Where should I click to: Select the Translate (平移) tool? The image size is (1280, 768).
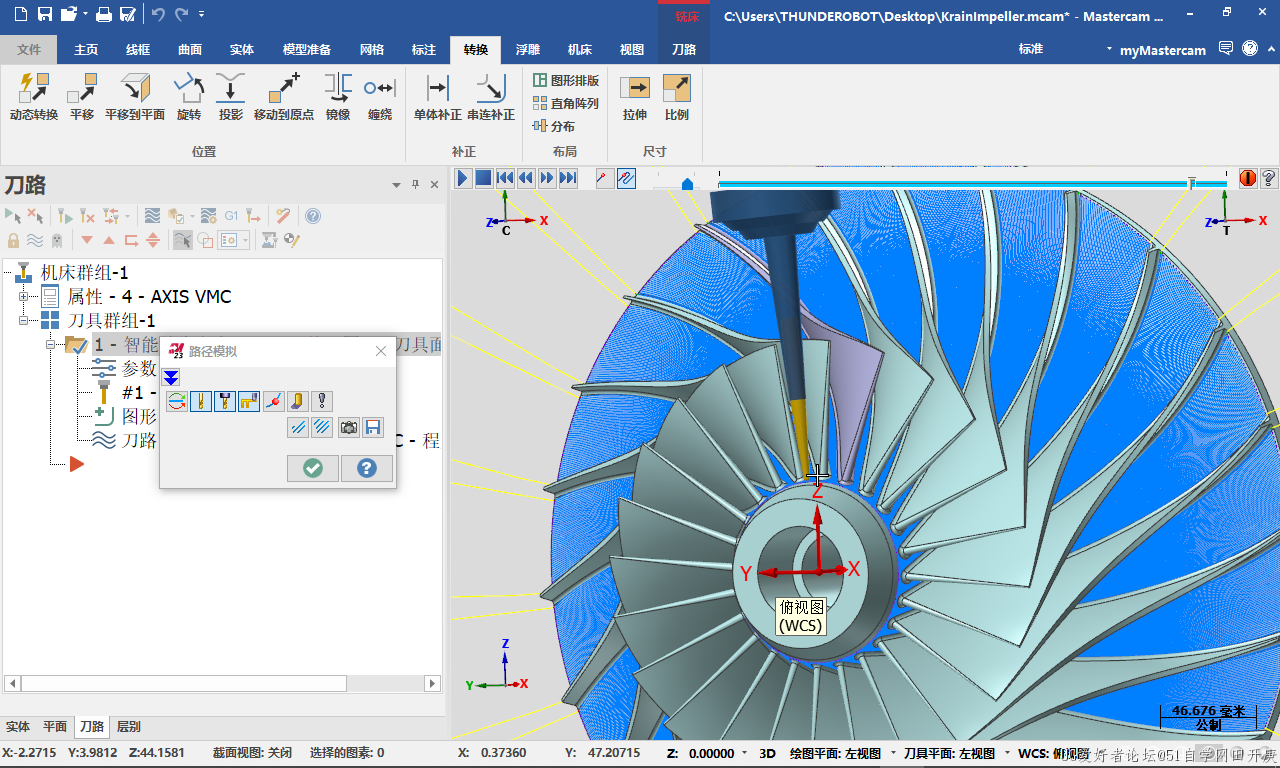[x=82, y=97]
